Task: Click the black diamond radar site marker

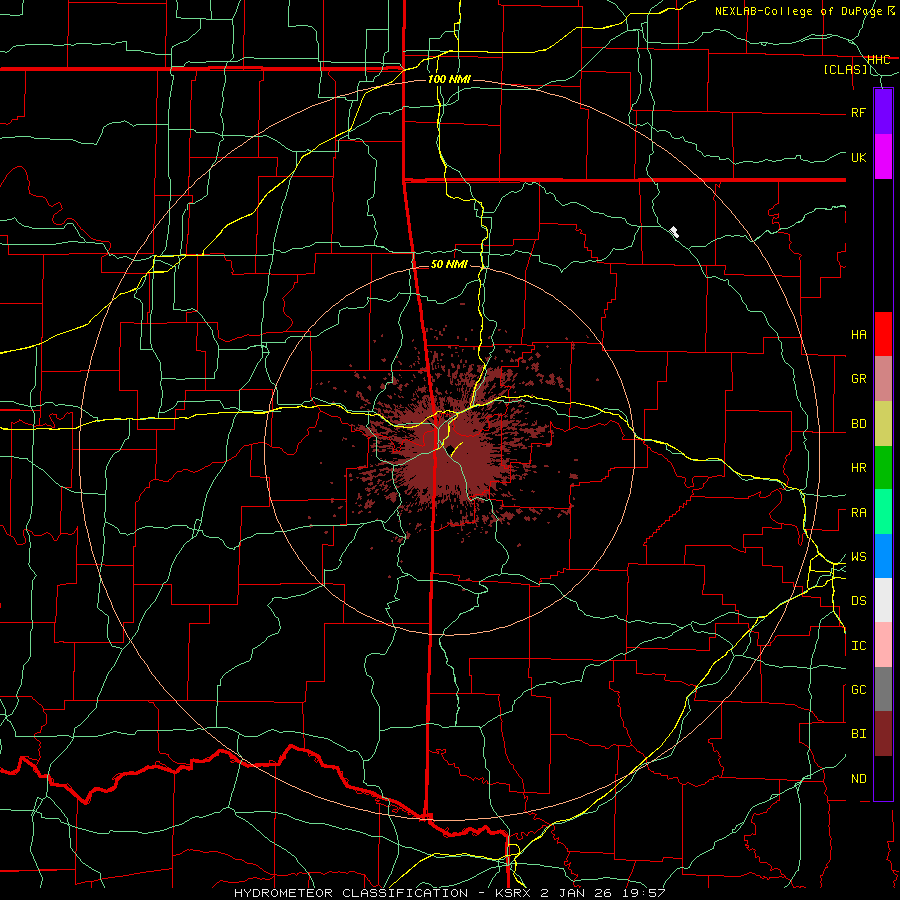Action: click(451, 449)
